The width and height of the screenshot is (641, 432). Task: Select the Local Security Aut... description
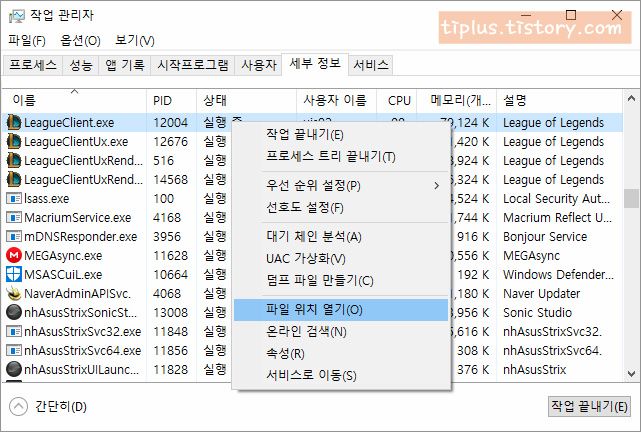pos(556,199)
